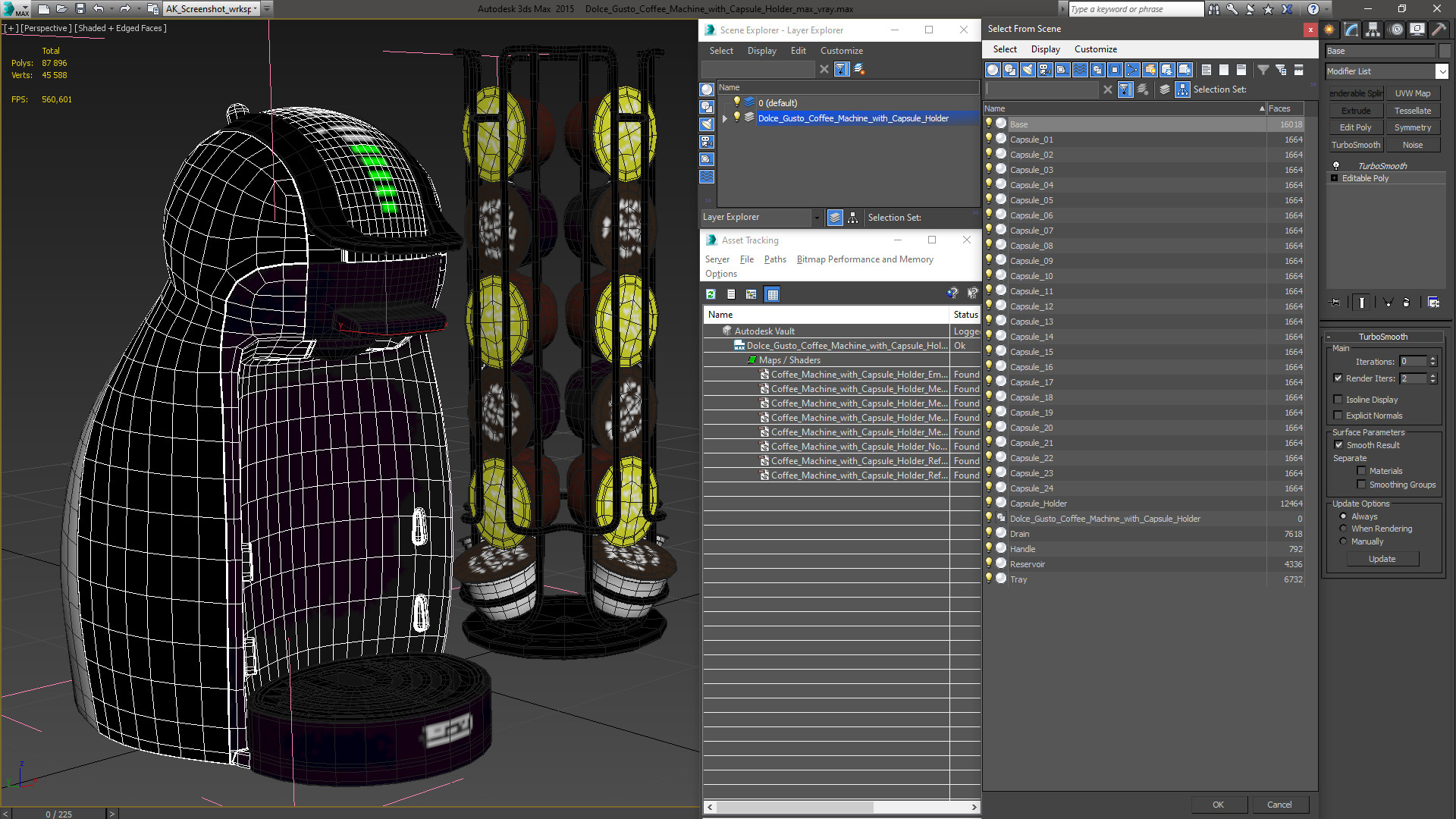The width and height of the screenshot is (1456, 819).
Task: Click the Cancel button in Select From Scene
Action: pyautogui.click(x=1279, y=805)
